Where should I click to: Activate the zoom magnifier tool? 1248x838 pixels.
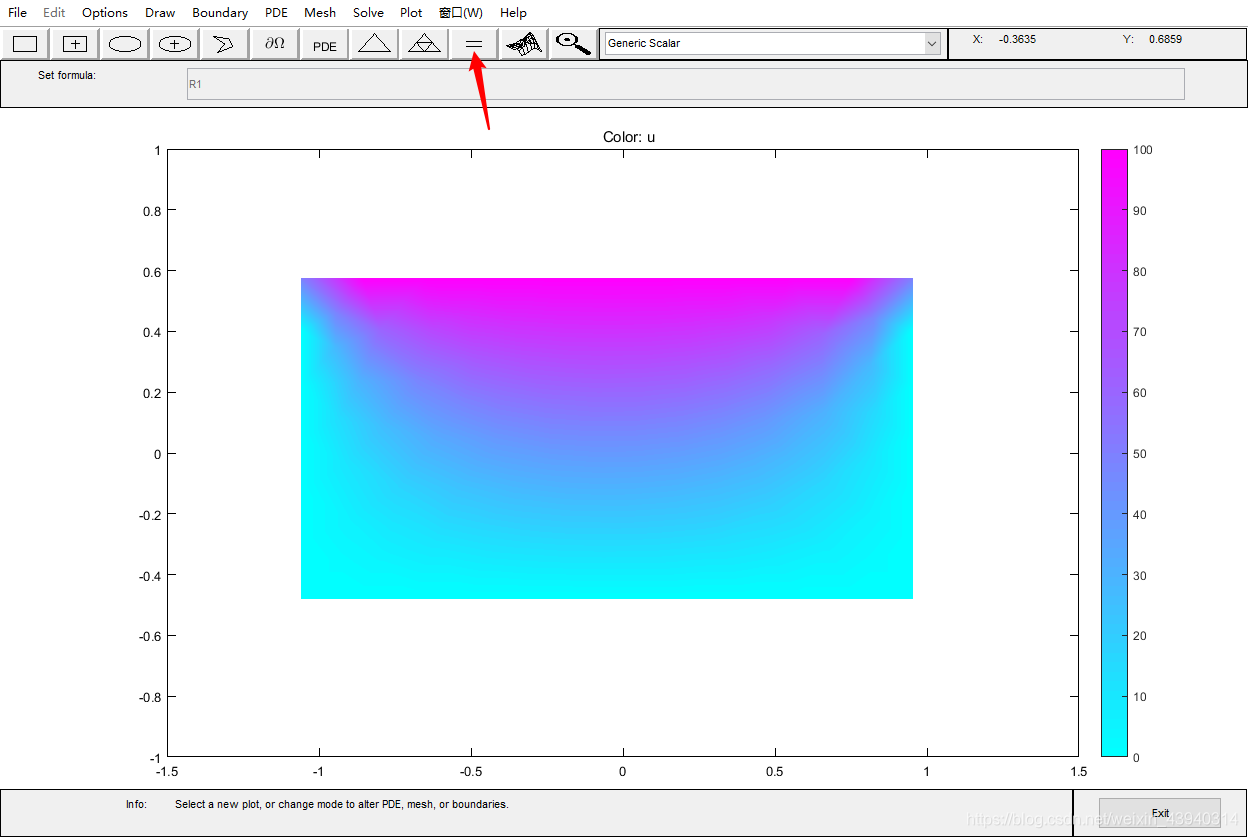(x=573, y=44)
